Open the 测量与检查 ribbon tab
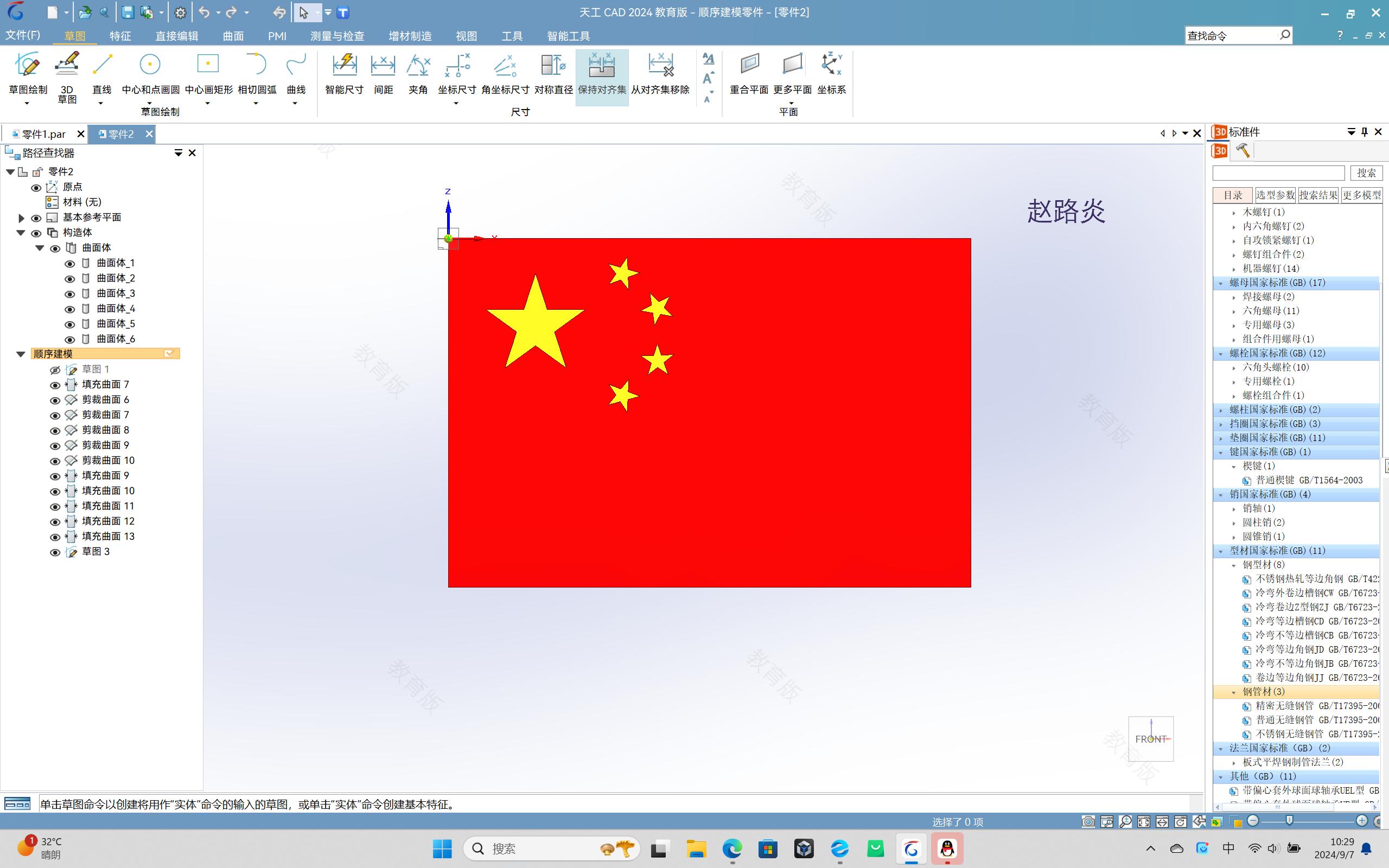 337,36
